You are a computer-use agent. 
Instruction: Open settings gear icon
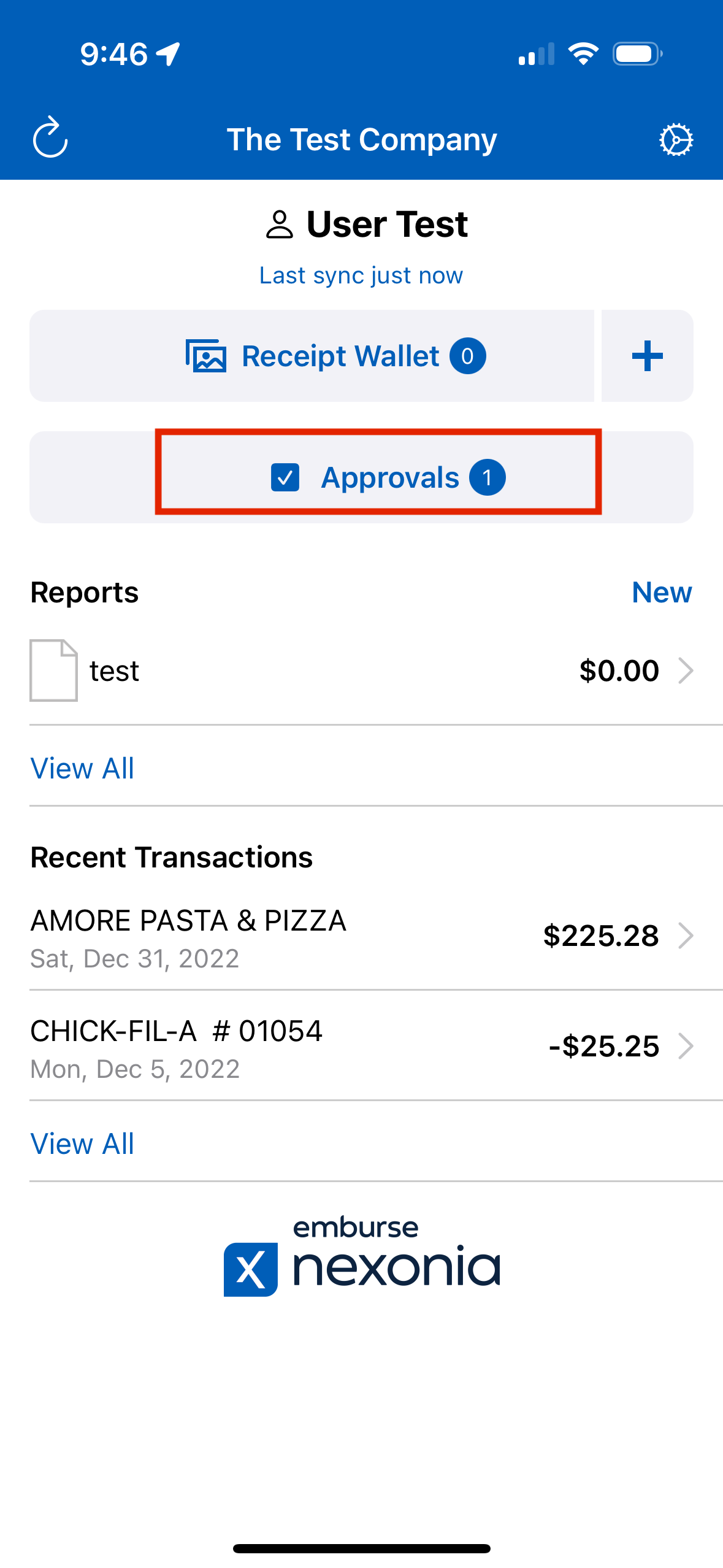tap(676, 140)
